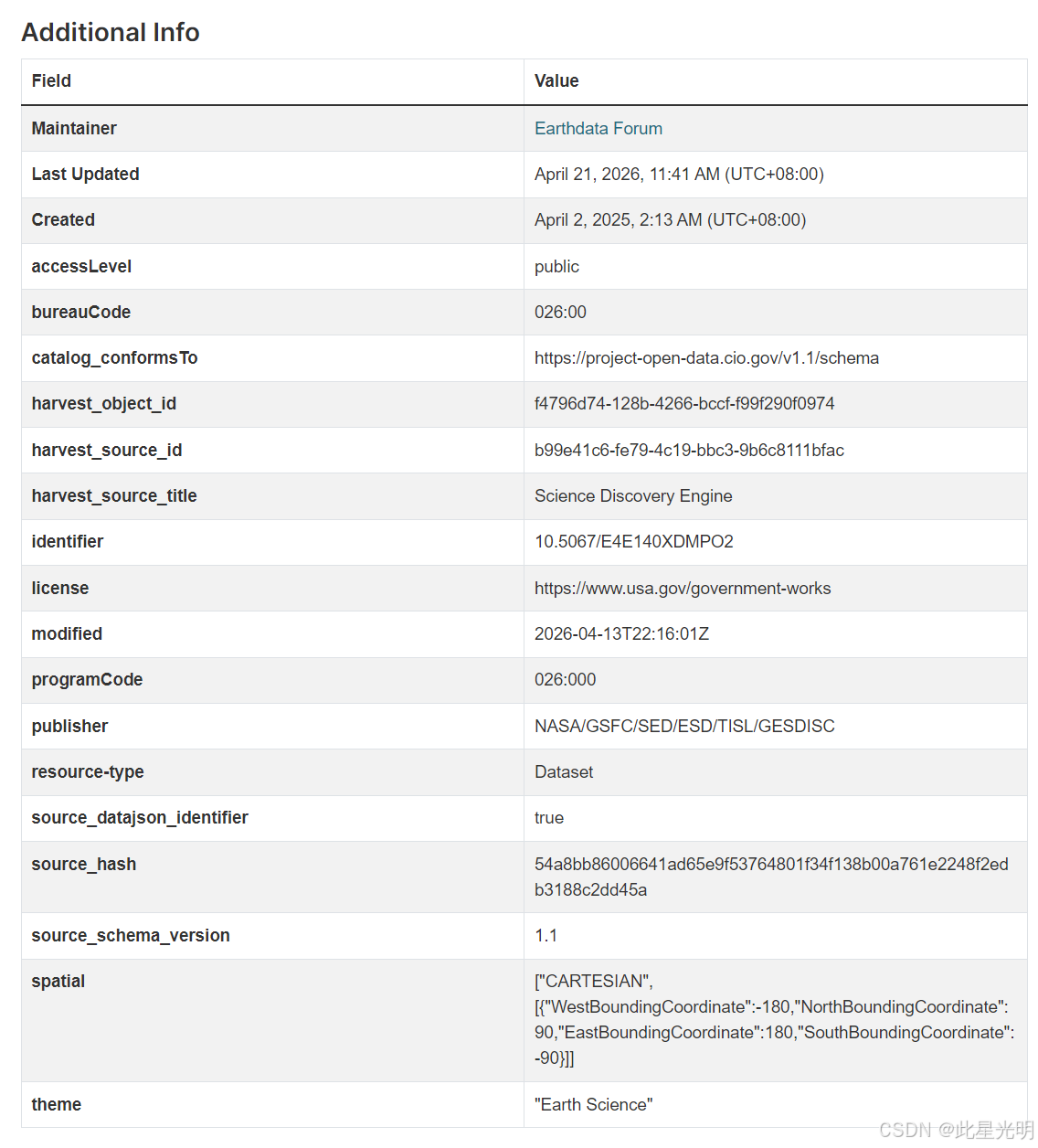Click the government-works license URL value
Image resolution: width=1038 pixels, height=1148 pixels.
pyautogui.click(x=683, y=589)
